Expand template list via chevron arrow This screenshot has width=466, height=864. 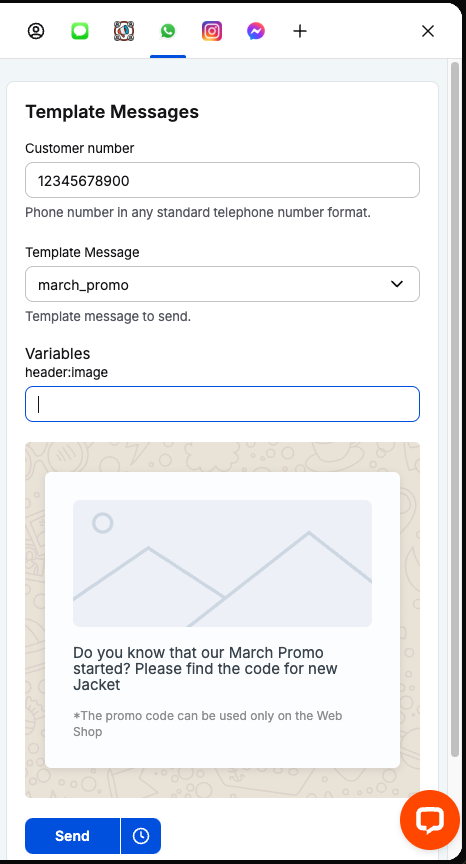[397, 284]
